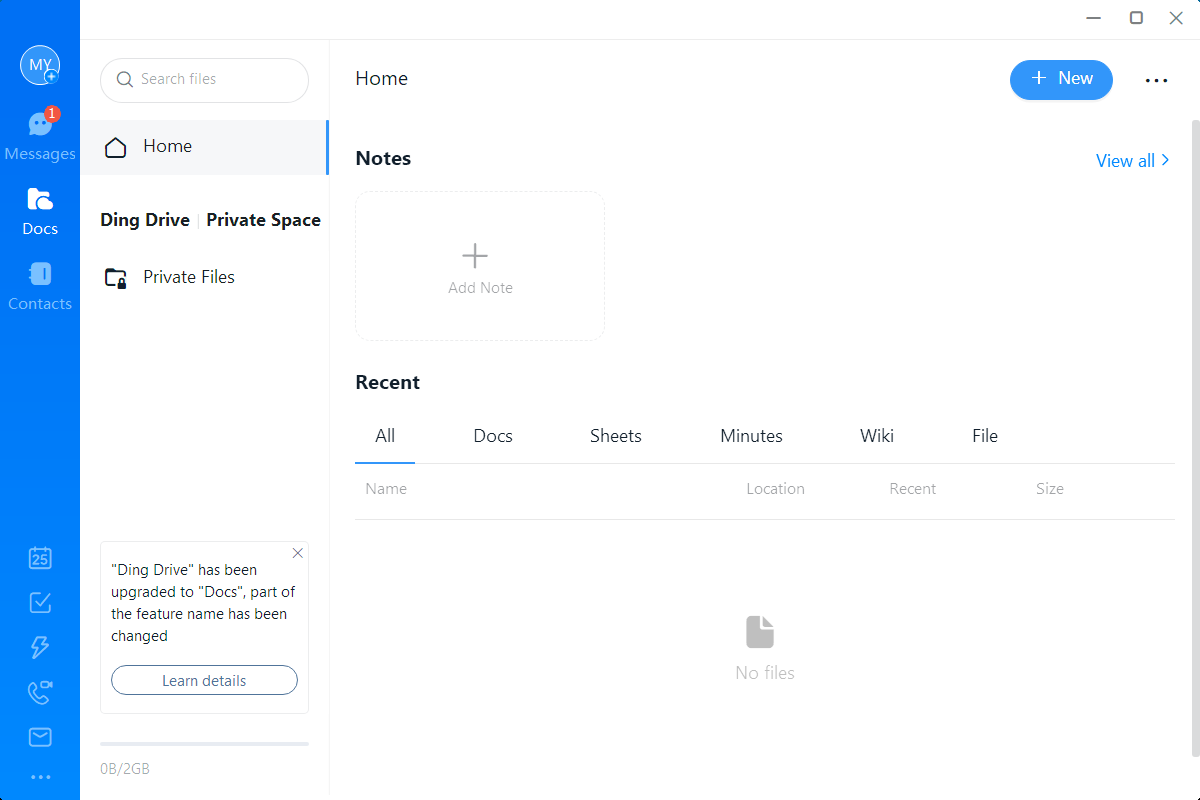Image resolution: width=1200 pixels, height=800 pixels.
Task: Click the MY profile avatar
Action: (40, 65)
